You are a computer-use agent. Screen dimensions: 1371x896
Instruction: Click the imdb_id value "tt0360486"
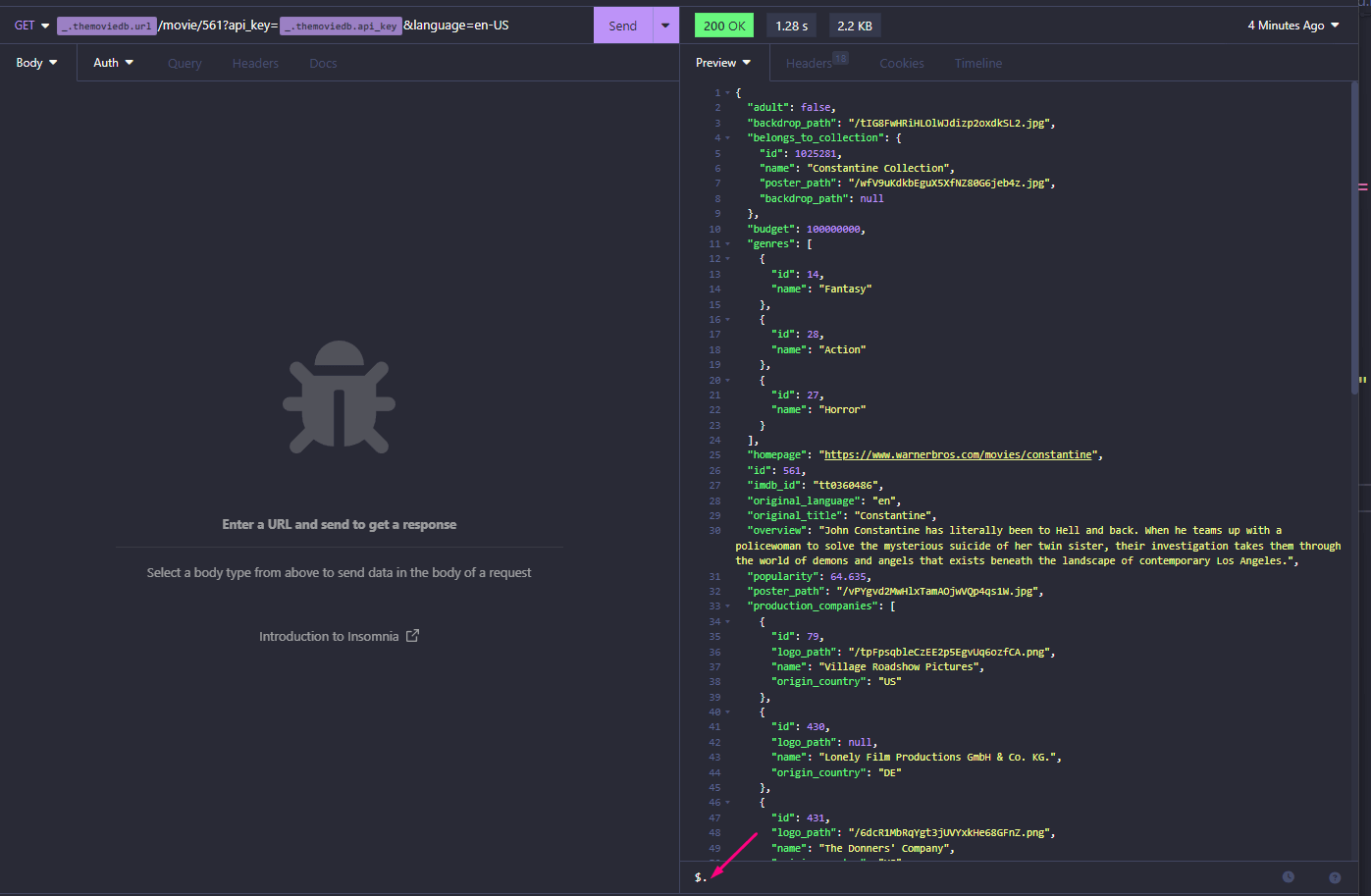846,486
